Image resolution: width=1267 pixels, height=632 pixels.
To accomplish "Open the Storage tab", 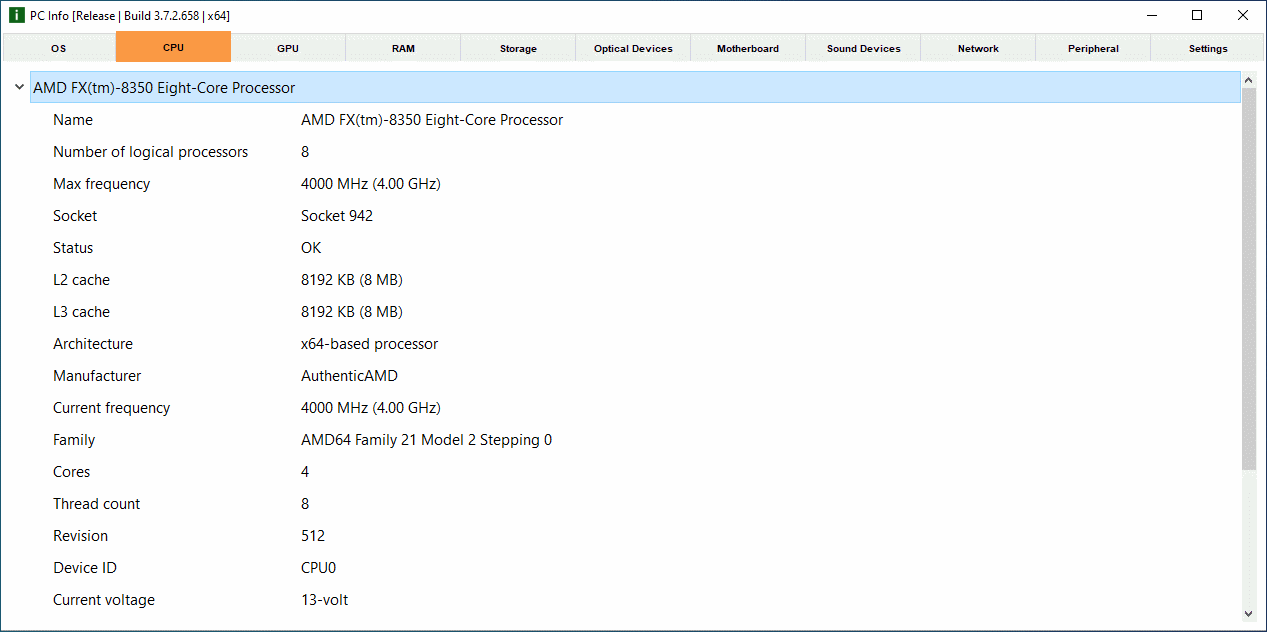I will coord(518,48).
